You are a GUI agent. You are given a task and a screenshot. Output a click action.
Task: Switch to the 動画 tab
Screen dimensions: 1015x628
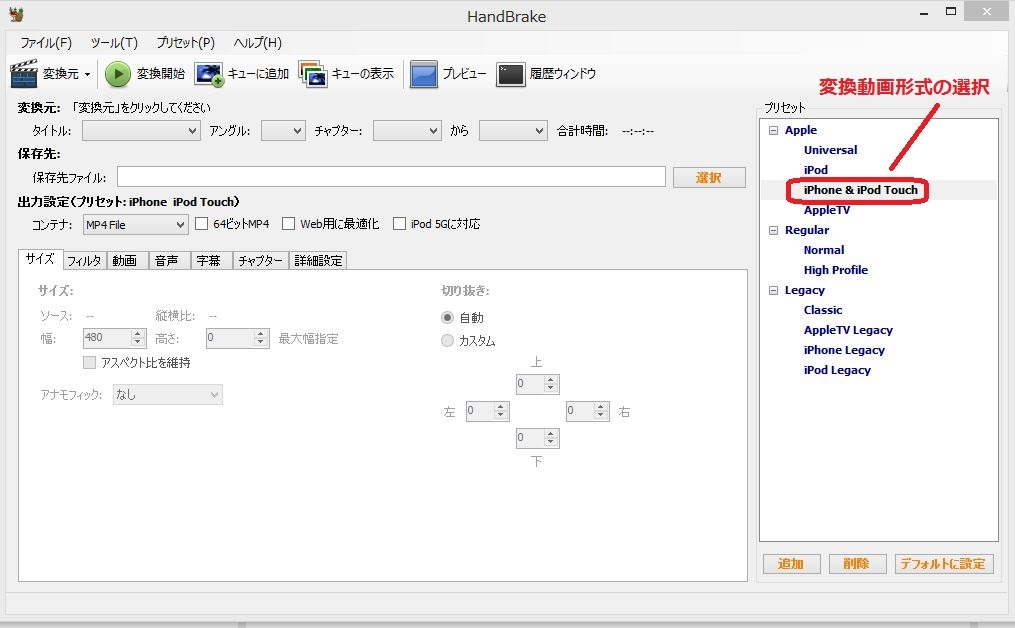[126, 260]
